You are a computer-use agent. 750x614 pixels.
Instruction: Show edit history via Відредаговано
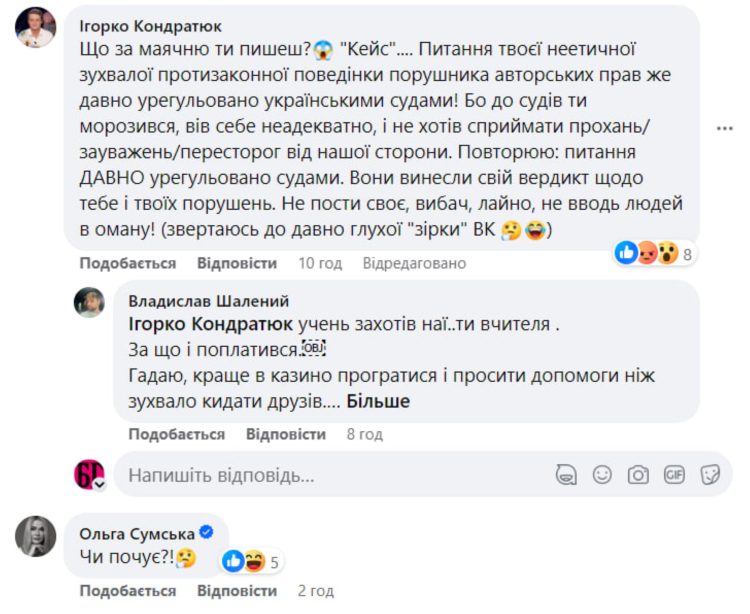414,263
